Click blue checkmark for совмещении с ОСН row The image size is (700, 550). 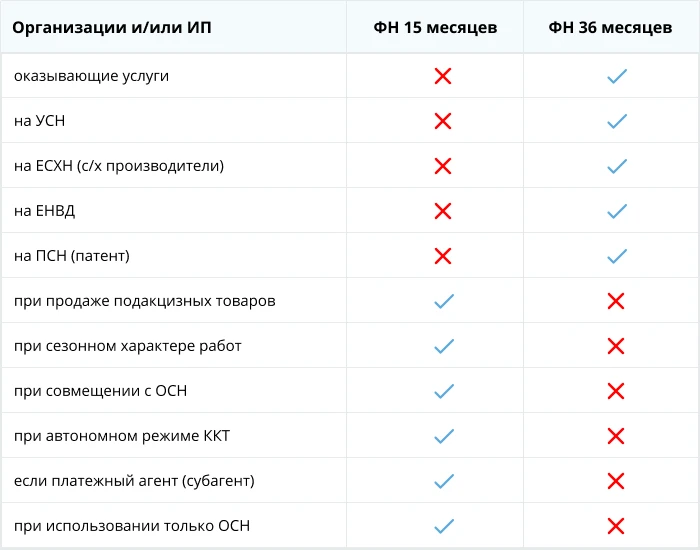point(443,391)
